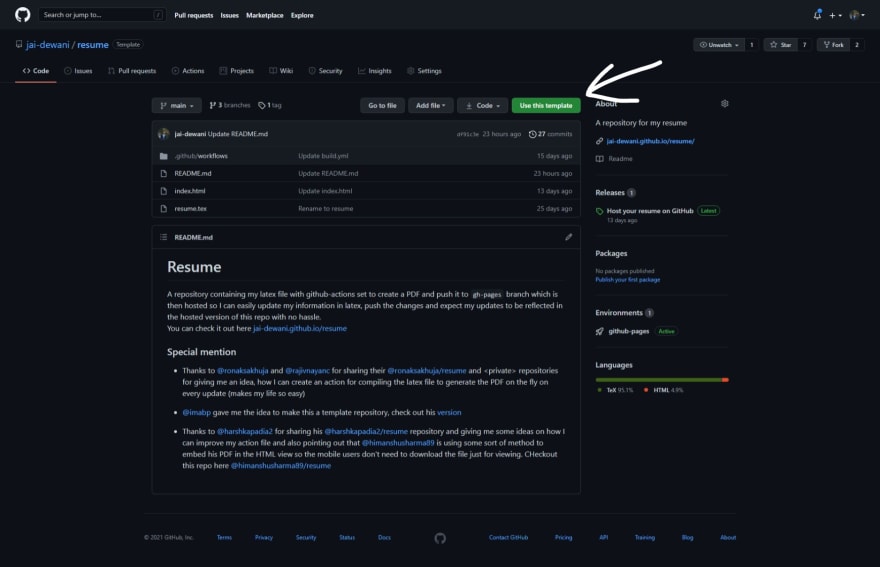Viewport: 880px width, 567px height.
Task: Click Publish your first package
Action: tap(627, 280)
